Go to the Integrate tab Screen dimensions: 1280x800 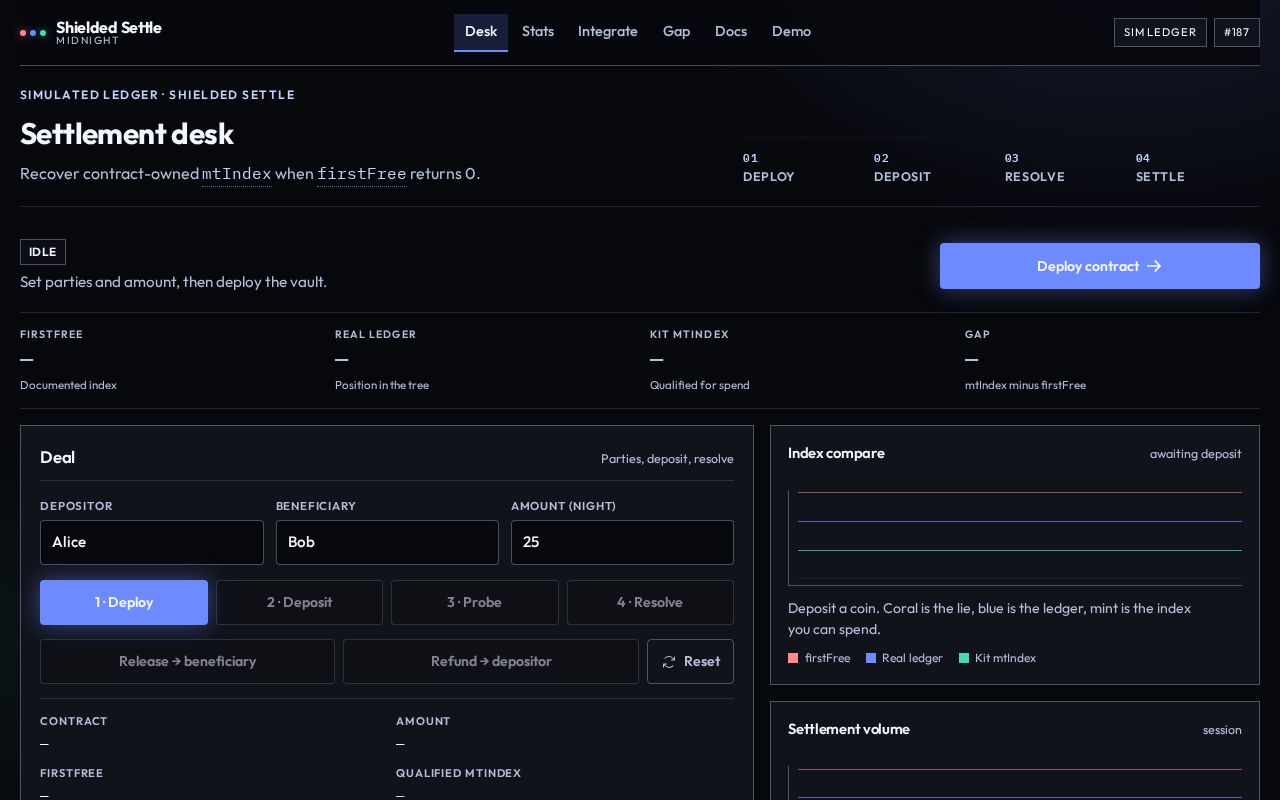pyautogui.click(x=608, y=32)
